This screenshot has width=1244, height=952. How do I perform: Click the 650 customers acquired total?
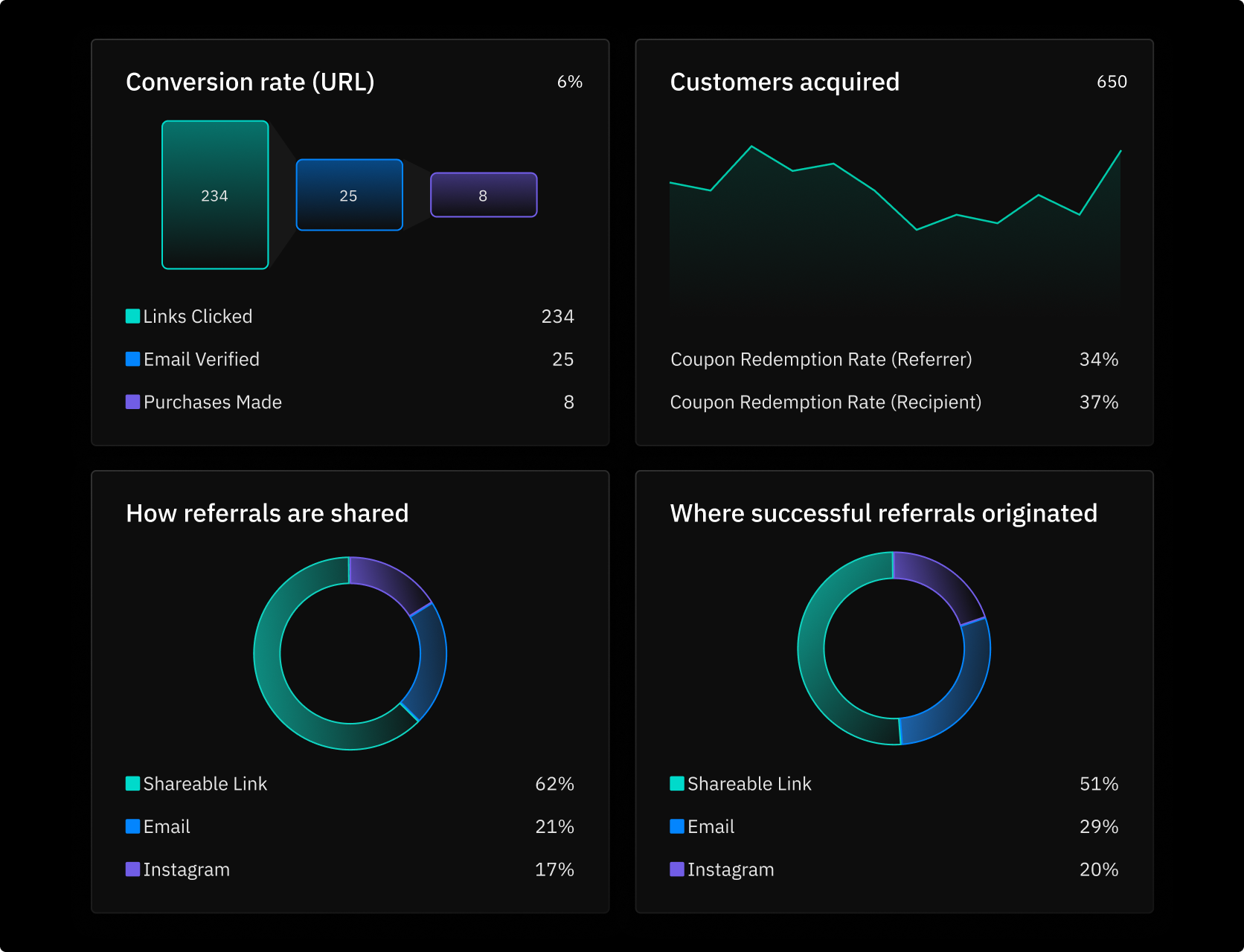pyautogui.click(x=1112, y=82)
